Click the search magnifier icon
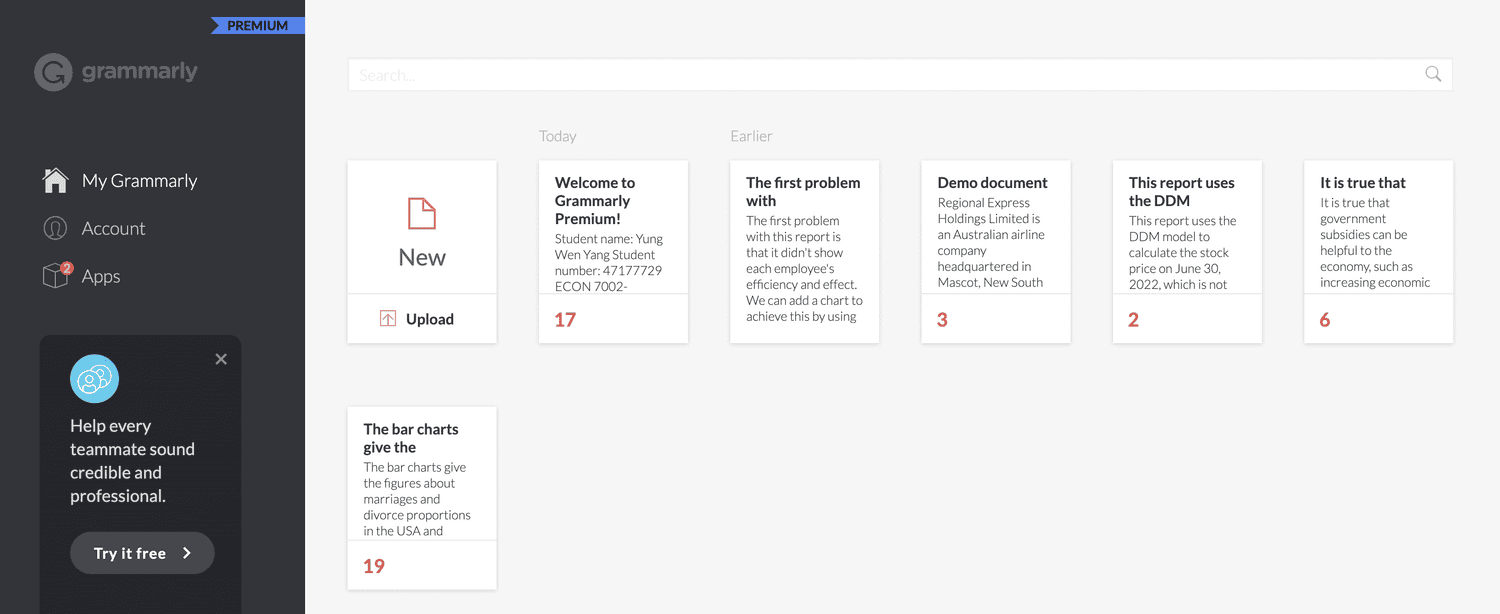1500x614 pixels. pyautogui.click(x=1433, y=74)
